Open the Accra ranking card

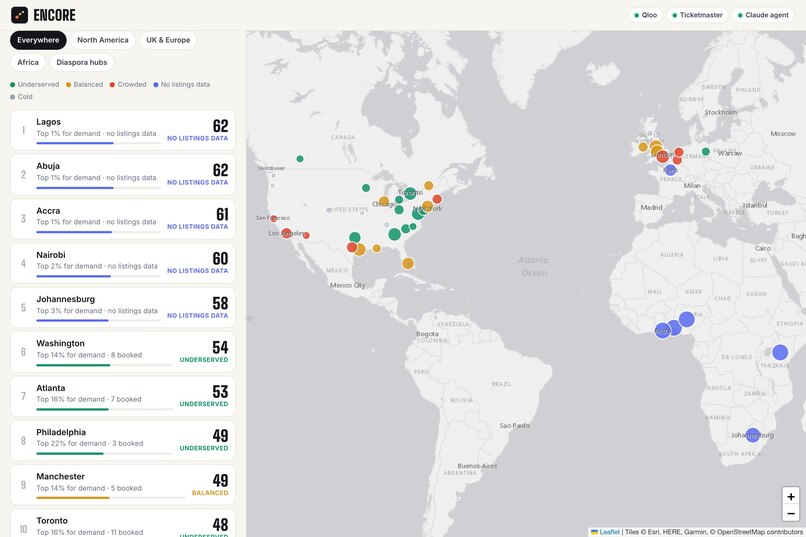click(123, 219)
